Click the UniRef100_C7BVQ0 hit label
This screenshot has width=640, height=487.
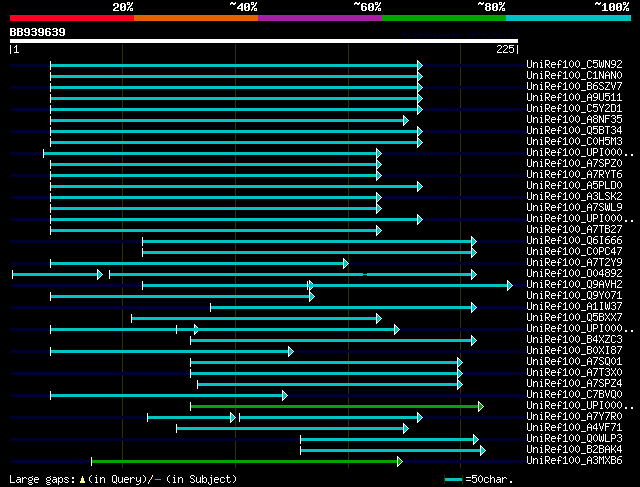(574, 395)
